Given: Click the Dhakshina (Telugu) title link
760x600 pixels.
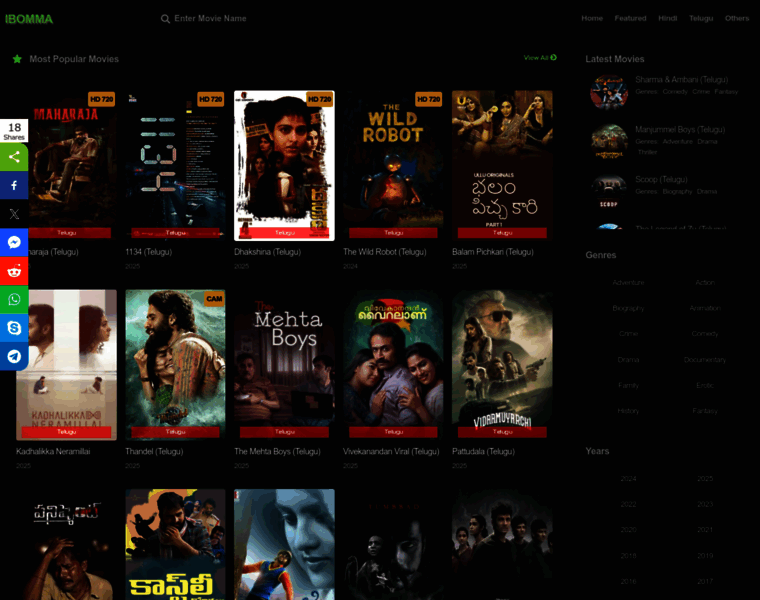Looking at the screenshot, I should pos(268,252).
